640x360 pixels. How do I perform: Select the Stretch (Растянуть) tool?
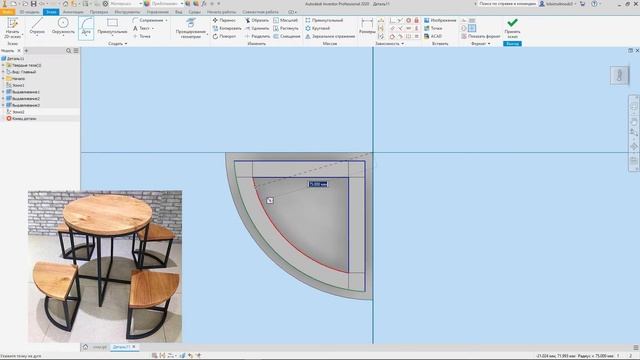[x=286, y=28]
